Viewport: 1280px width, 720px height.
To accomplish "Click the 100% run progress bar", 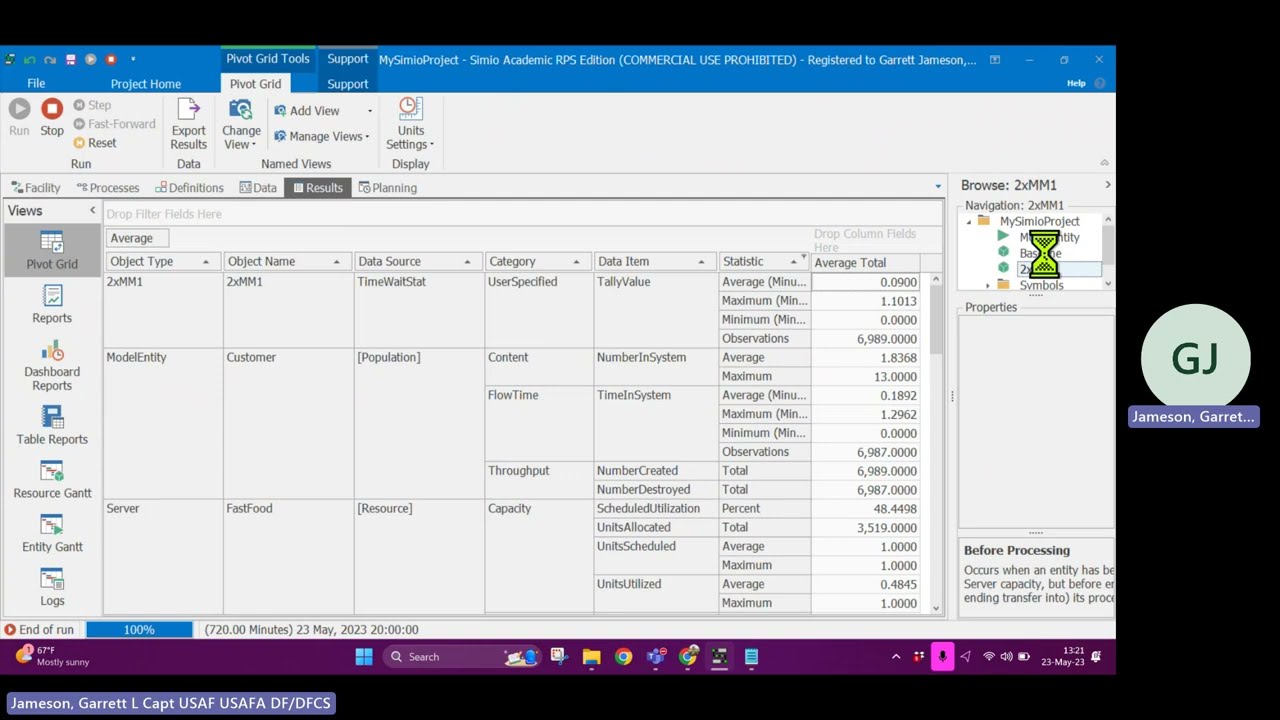I will 139,630.
